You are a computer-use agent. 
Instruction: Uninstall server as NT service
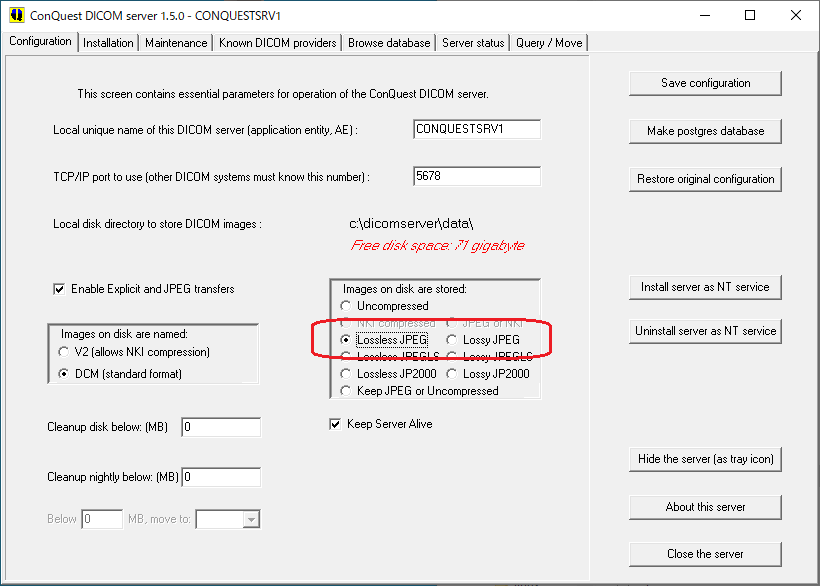pos(705,331)
